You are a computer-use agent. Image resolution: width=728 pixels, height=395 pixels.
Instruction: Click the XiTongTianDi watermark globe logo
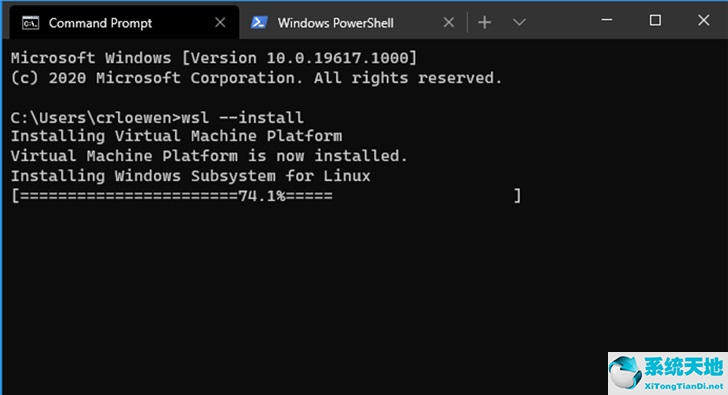(625, 372)
